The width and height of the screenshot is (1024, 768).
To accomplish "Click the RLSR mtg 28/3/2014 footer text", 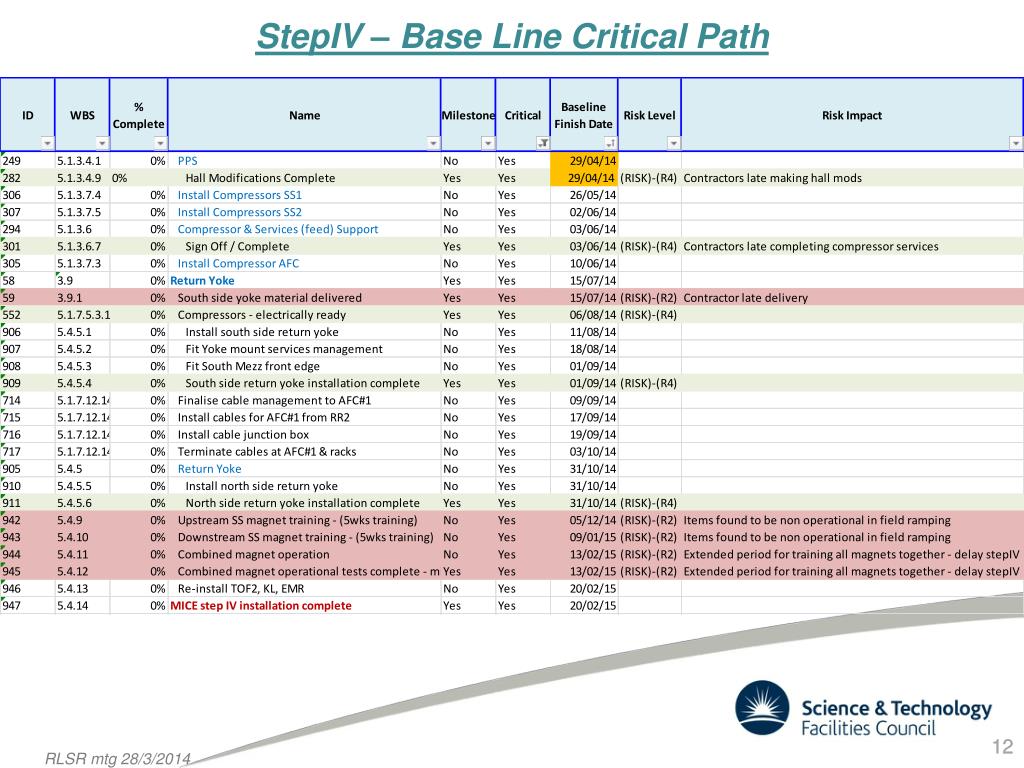I will [118, 758].
